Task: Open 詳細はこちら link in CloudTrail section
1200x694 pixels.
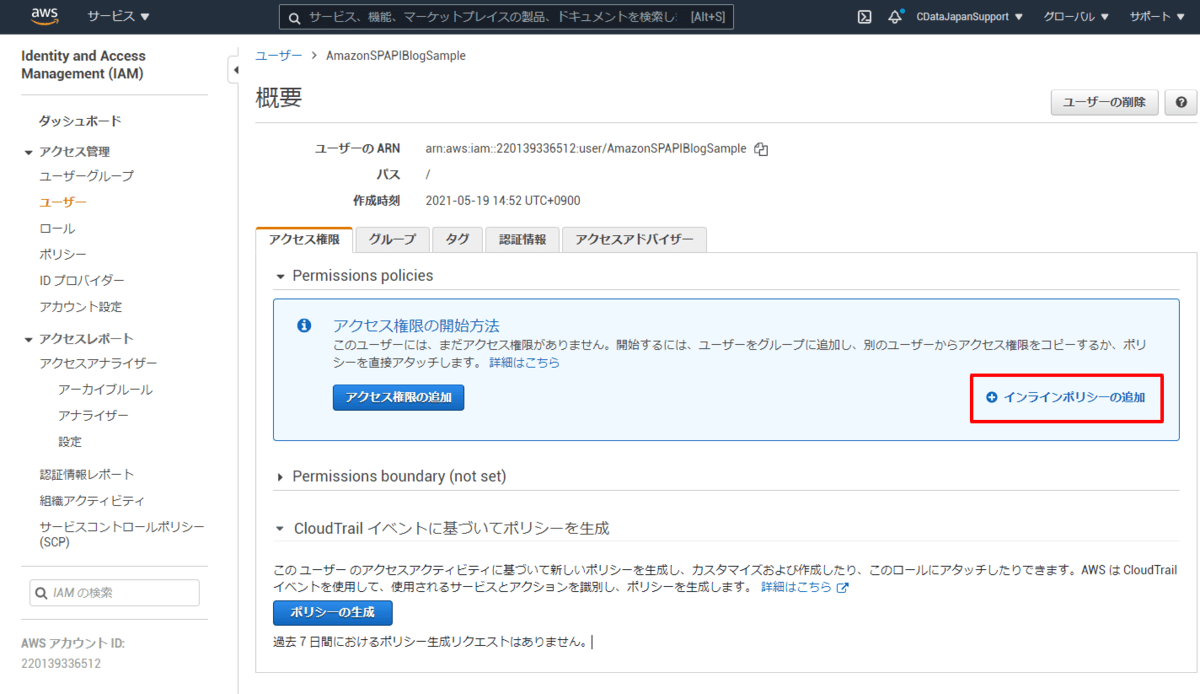Action: pos(796,587)
